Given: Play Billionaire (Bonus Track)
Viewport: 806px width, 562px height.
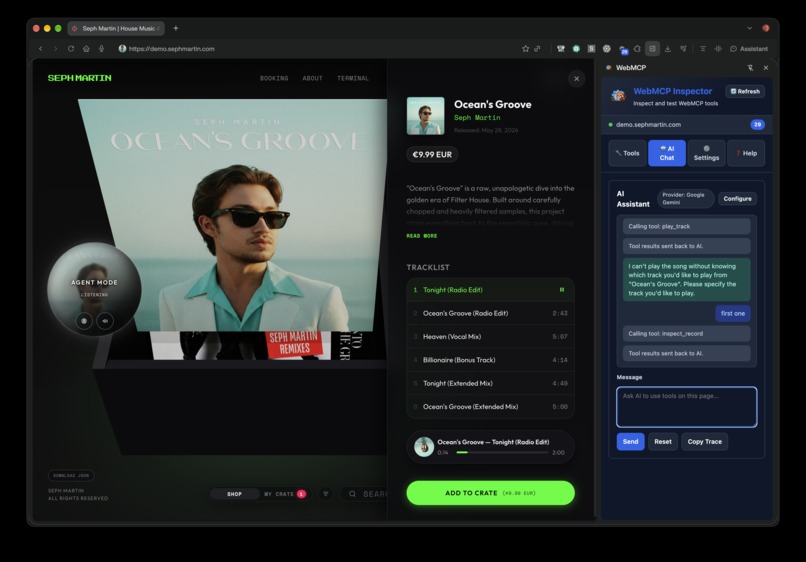Looking at the screenshot, I should point(490,360).
